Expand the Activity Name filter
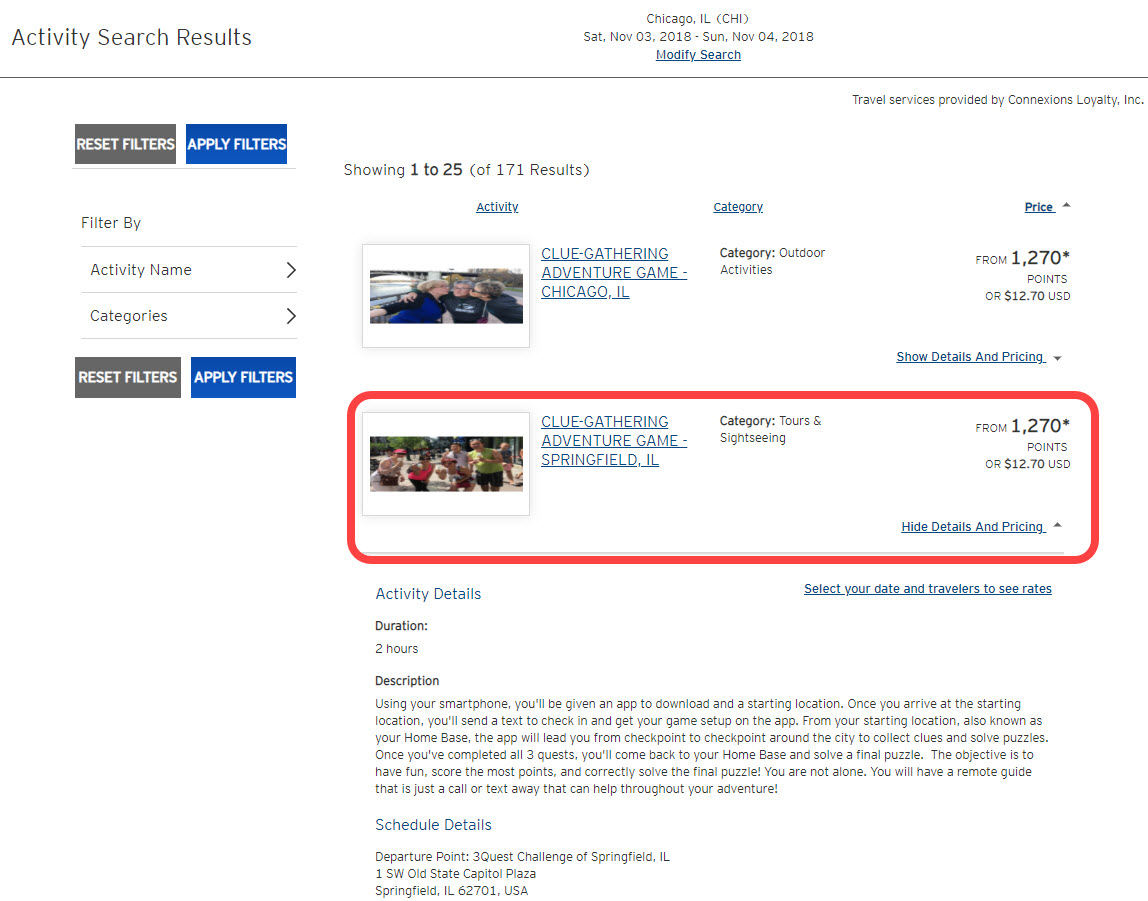 (189, 270)
